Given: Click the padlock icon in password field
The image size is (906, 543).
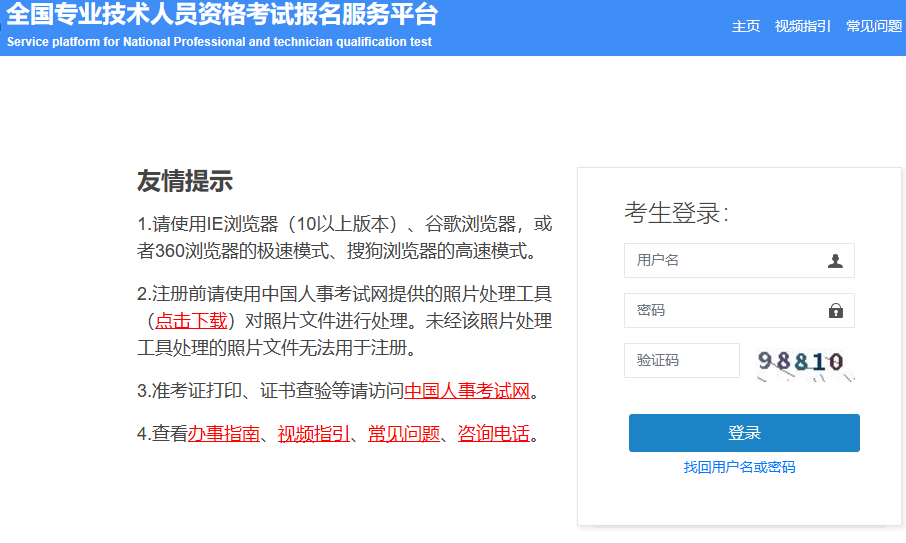Looking at the screenshot, I should coord(835,311).
